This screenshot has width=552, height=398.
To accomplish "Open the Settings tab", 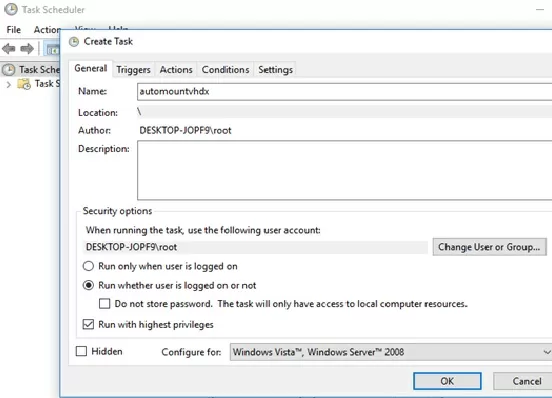I will pyautogui.click(x=275, y=70).
